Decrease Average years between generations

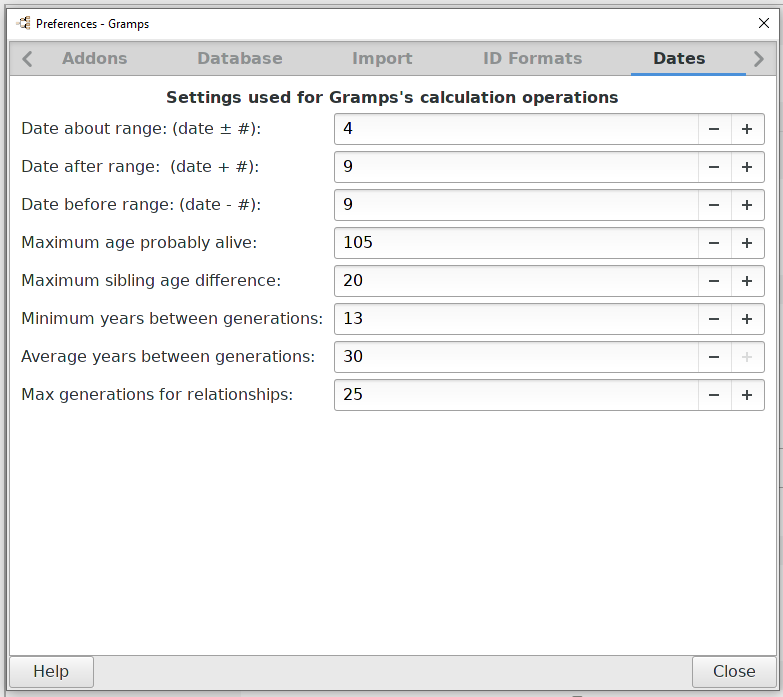[714, 357]
